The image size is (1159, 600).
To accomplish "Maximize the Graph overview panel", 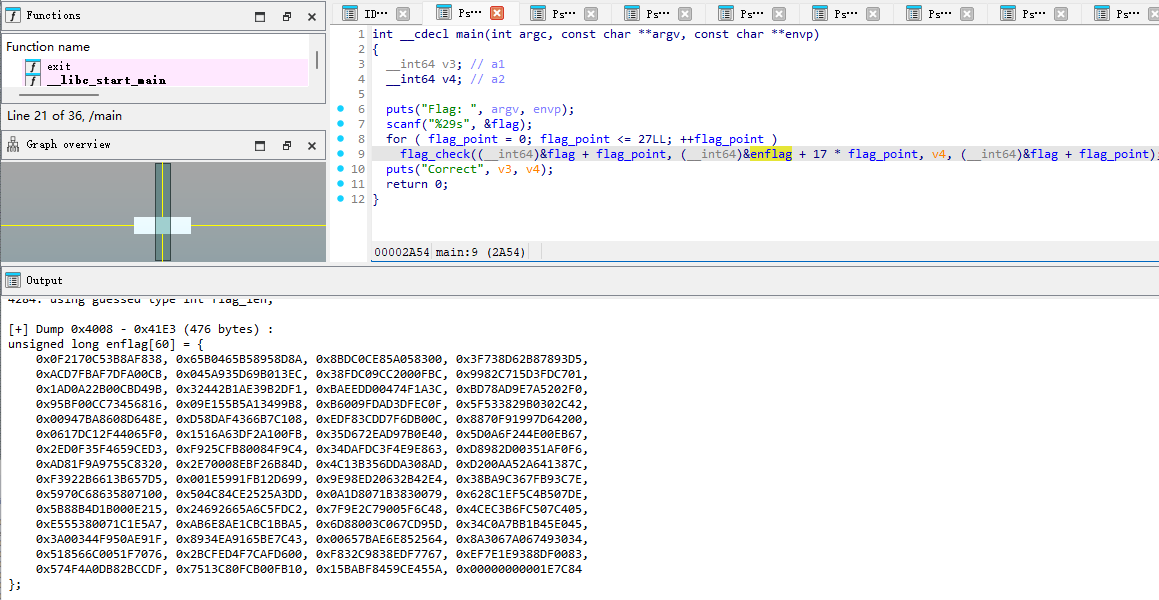I will tap(260, 146).
